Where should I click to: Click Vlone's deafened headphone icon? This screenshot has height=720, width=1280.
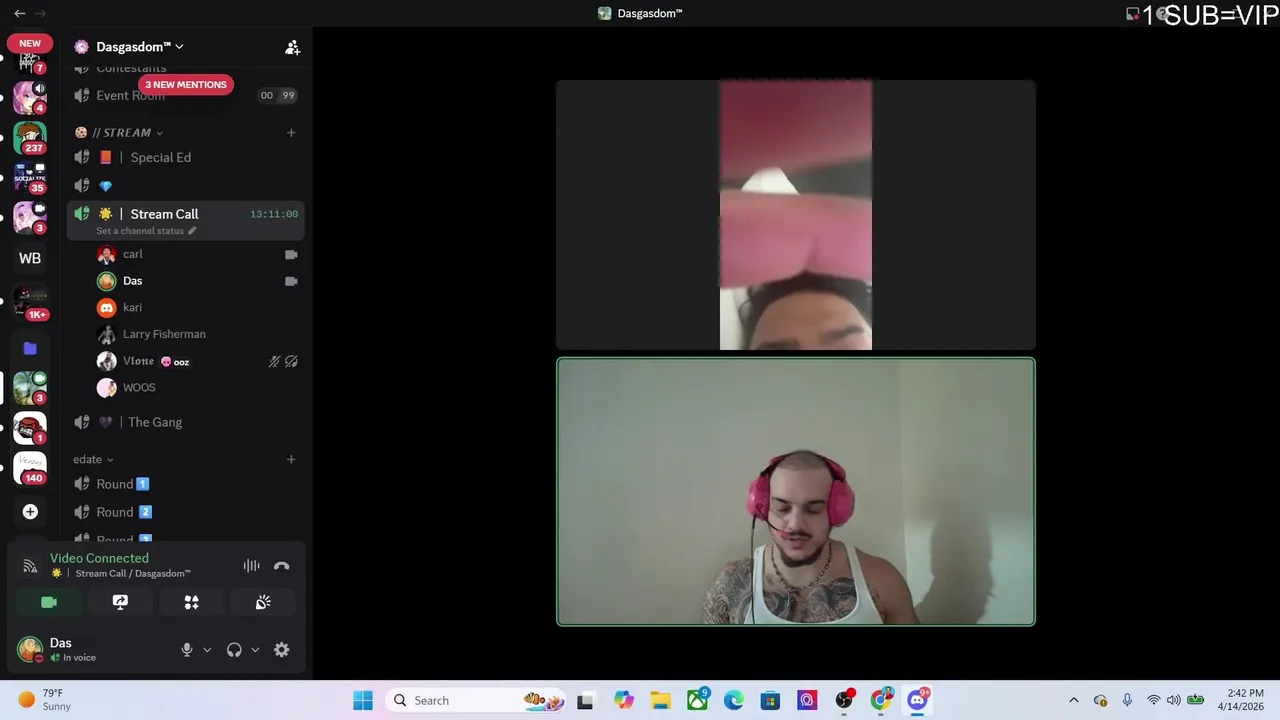(x=291, y=362)
